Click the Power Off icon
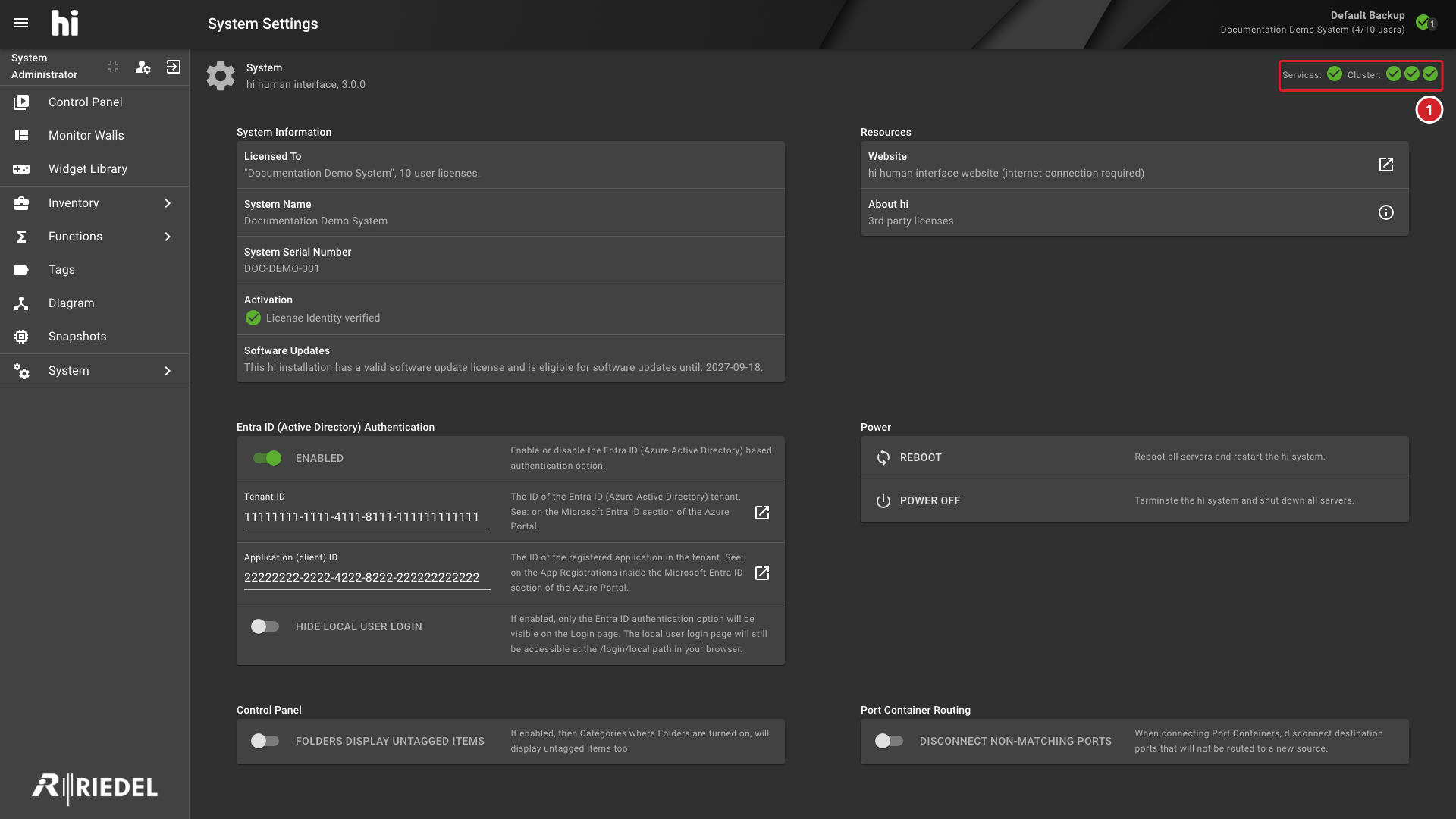This screenshot has width=1456, height=819. (x=883, y=500)
